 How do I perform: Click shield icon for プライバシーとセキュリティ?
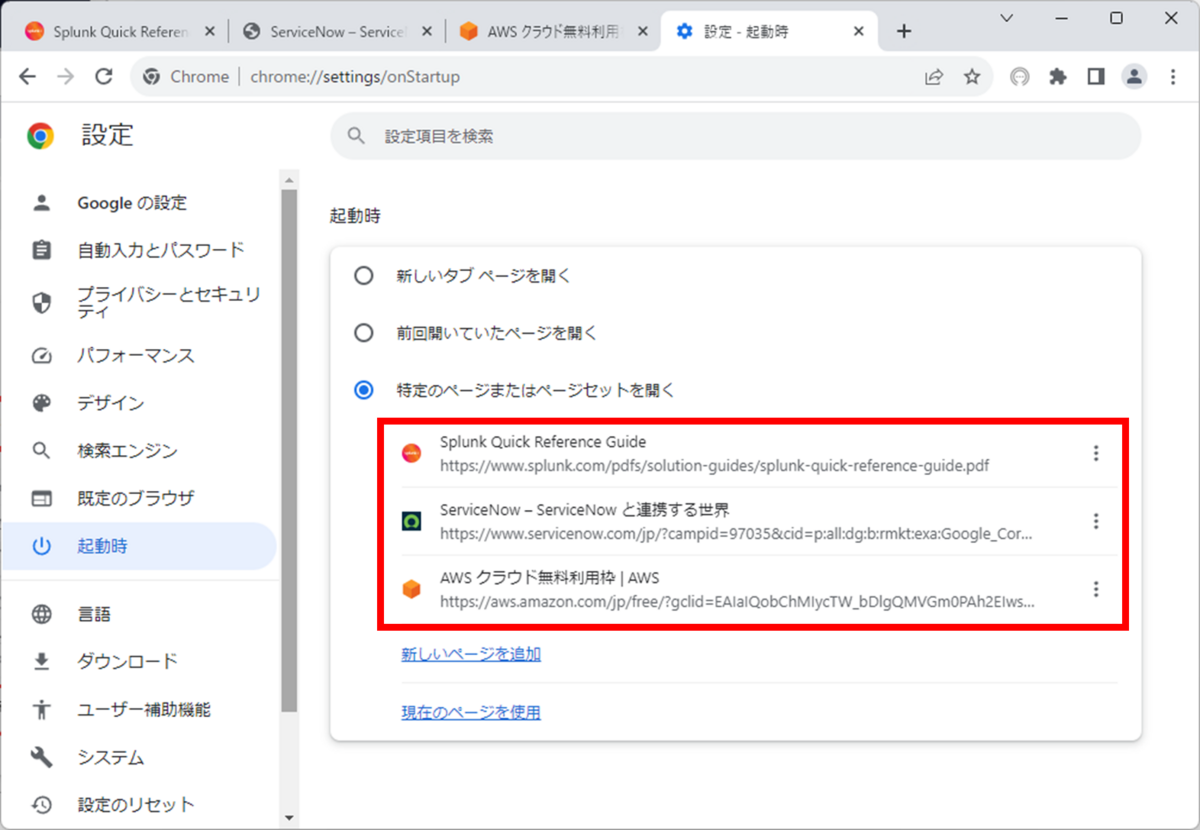click(41, 303)
